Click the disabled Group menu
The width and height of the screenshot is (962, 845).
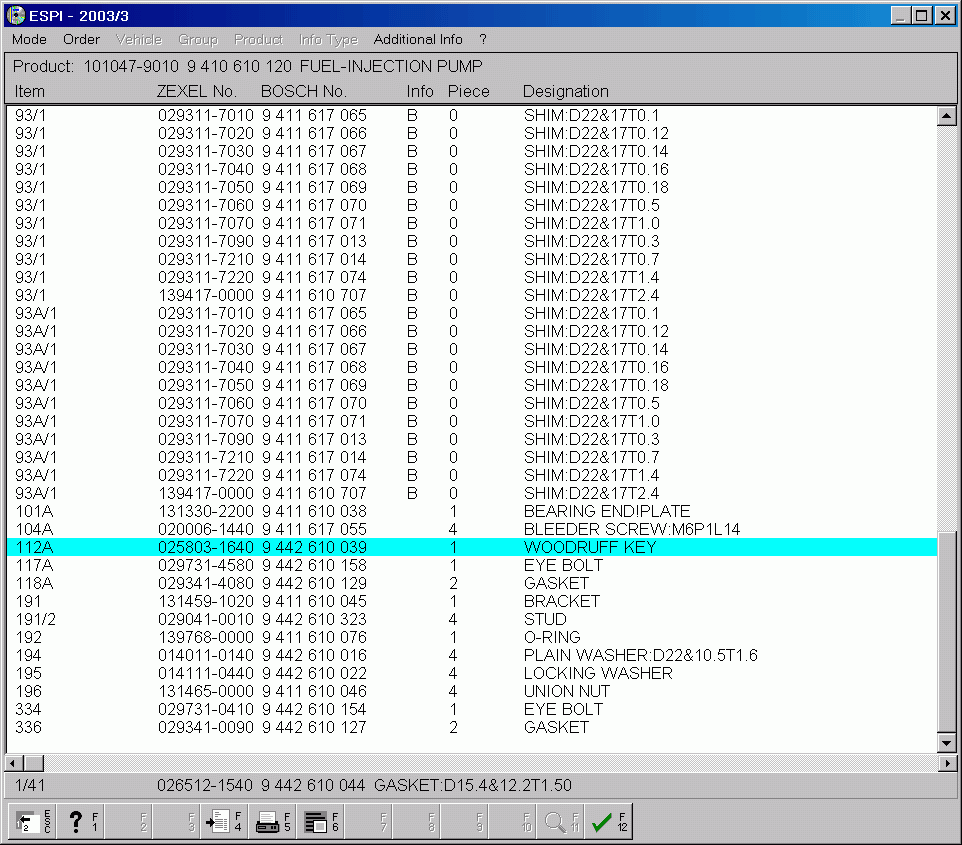pyautogui.click(x=198, y=39)
